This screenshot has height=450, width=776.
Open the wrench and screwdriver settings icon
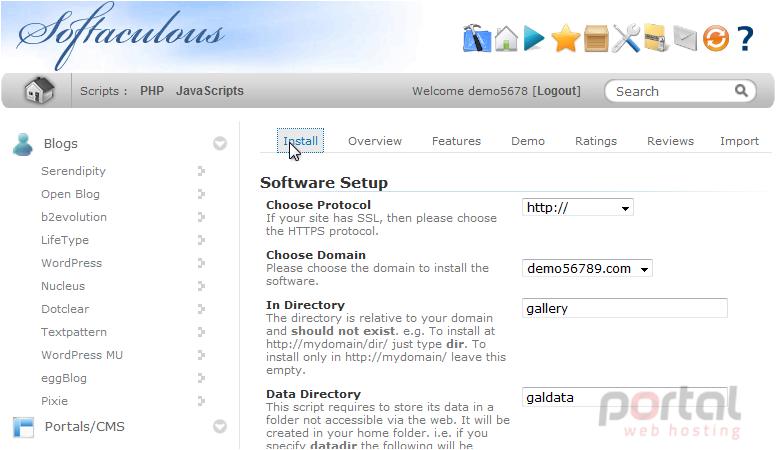coord(626,38)
